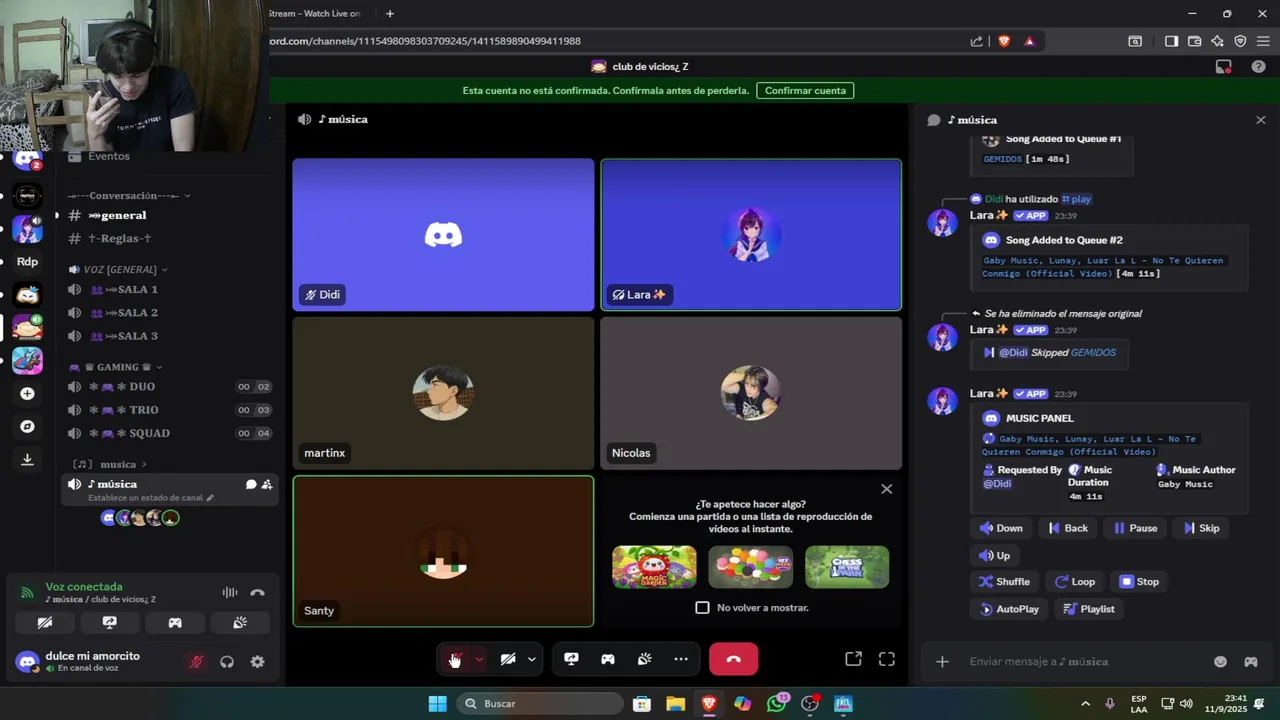Launch the Chess in the Park activity
This screenshot has height=720, width=1280.
point(847,567)
